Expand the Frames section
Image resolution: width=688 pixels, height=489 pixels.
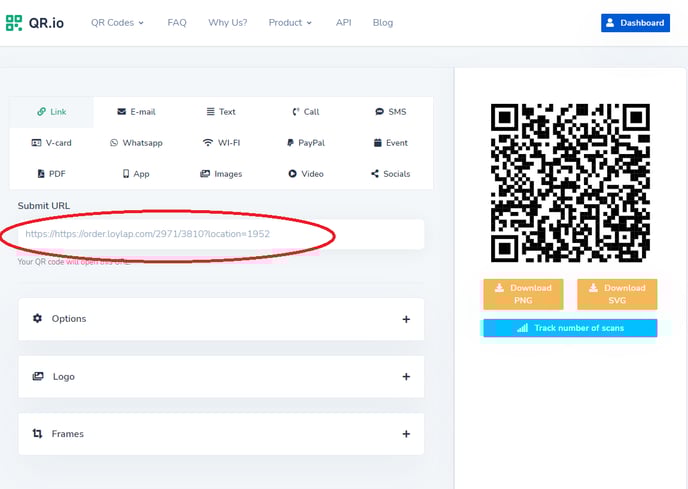(221, 434)
